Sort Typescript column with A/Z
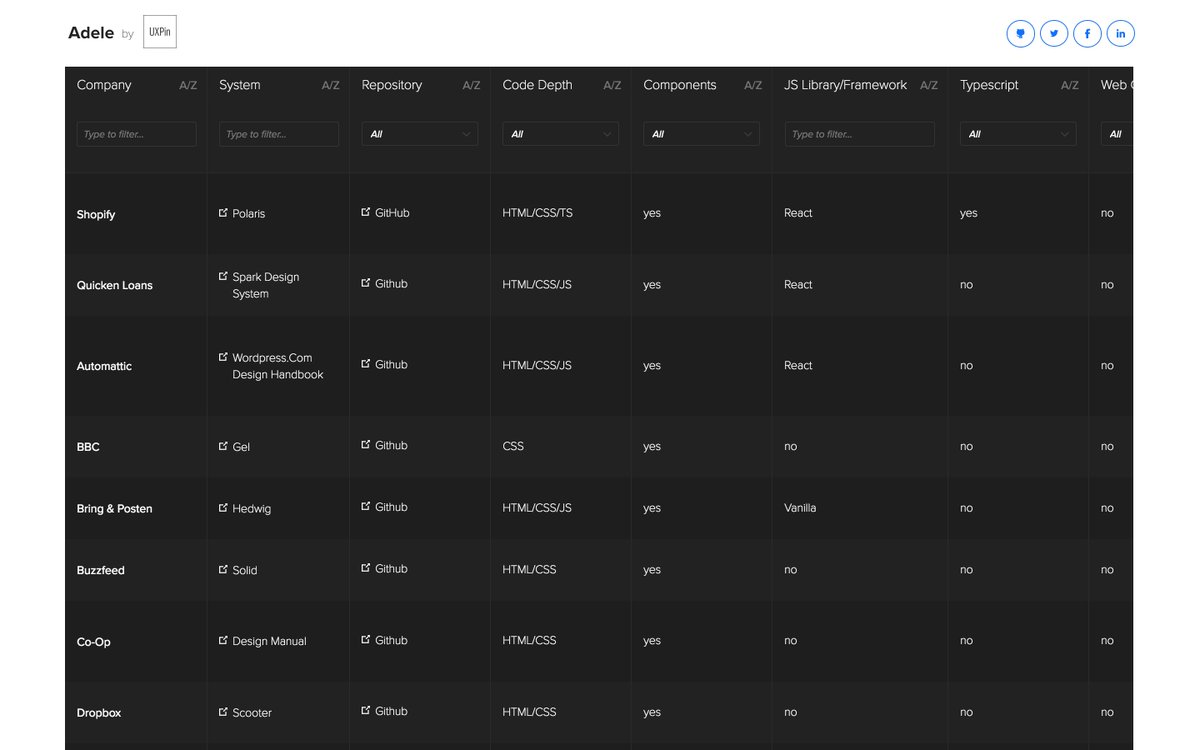1200x750 pixels. click(1070, 86)
